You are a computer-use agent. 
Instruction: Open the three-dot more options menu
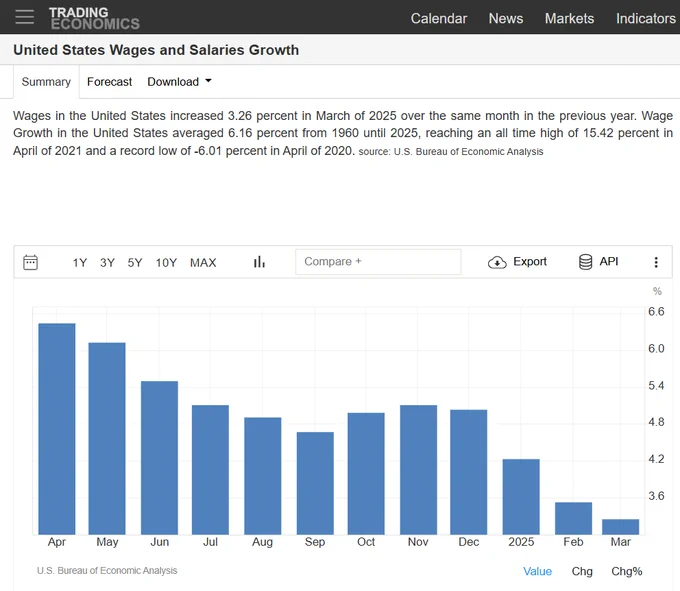pyautogui.click(x=656, y=262)
